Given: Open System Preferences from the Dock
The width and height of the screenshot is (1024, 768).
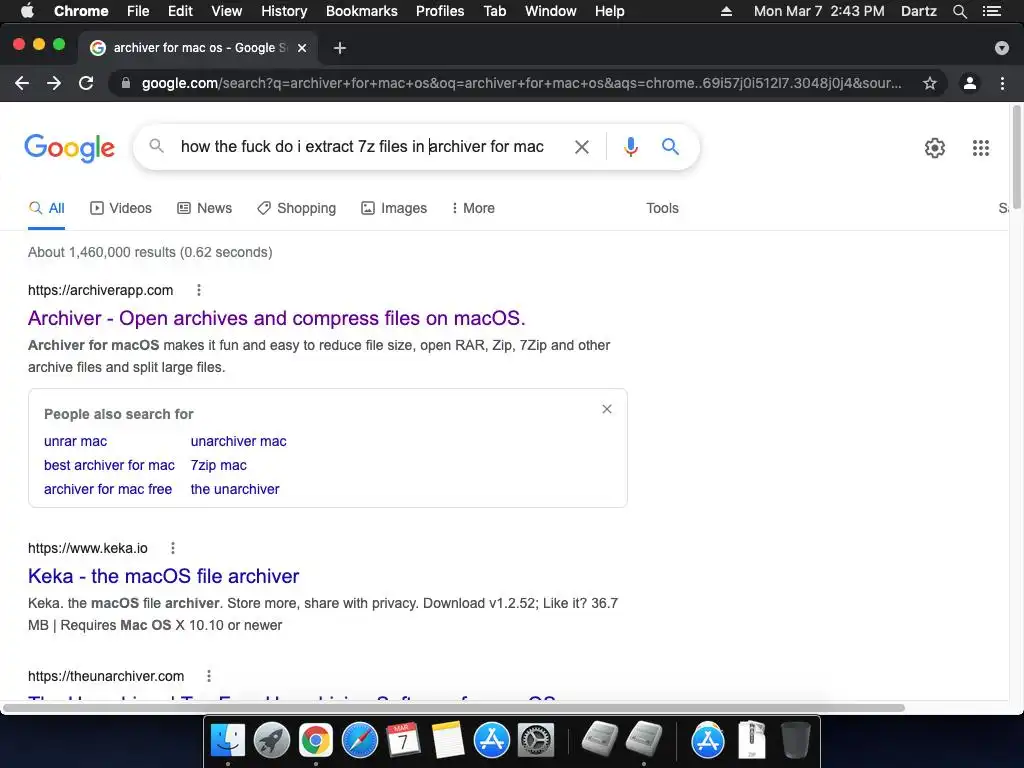Looking at the screenshot, I should pos(536,741).
